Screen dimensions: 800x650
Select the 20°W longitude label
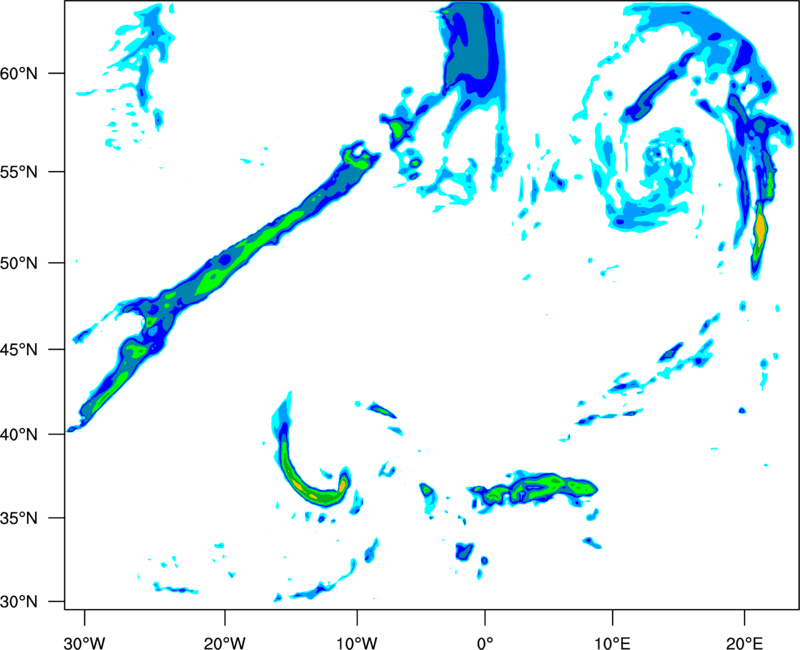tap(224, 643)
